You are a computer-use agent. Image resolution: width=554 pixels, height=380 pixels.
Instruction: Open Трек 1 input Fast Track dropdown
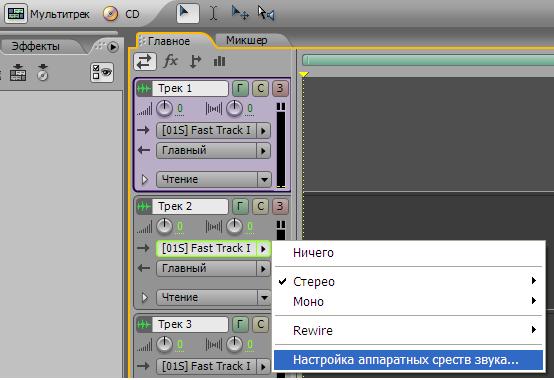(213, 130)
